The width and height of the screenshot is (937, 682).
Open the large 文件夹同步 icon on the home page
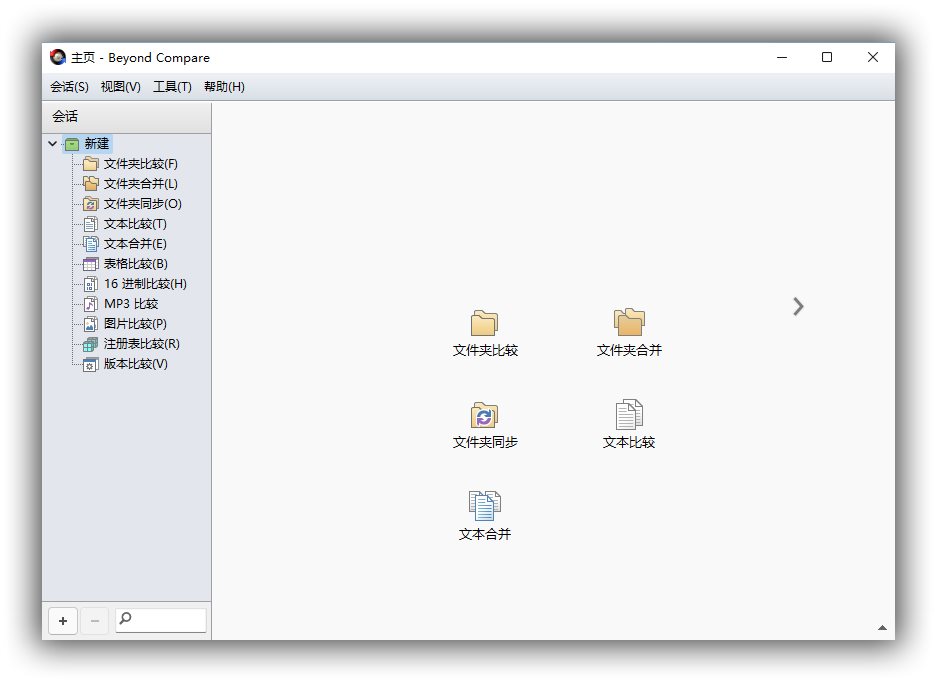(484, 415)
